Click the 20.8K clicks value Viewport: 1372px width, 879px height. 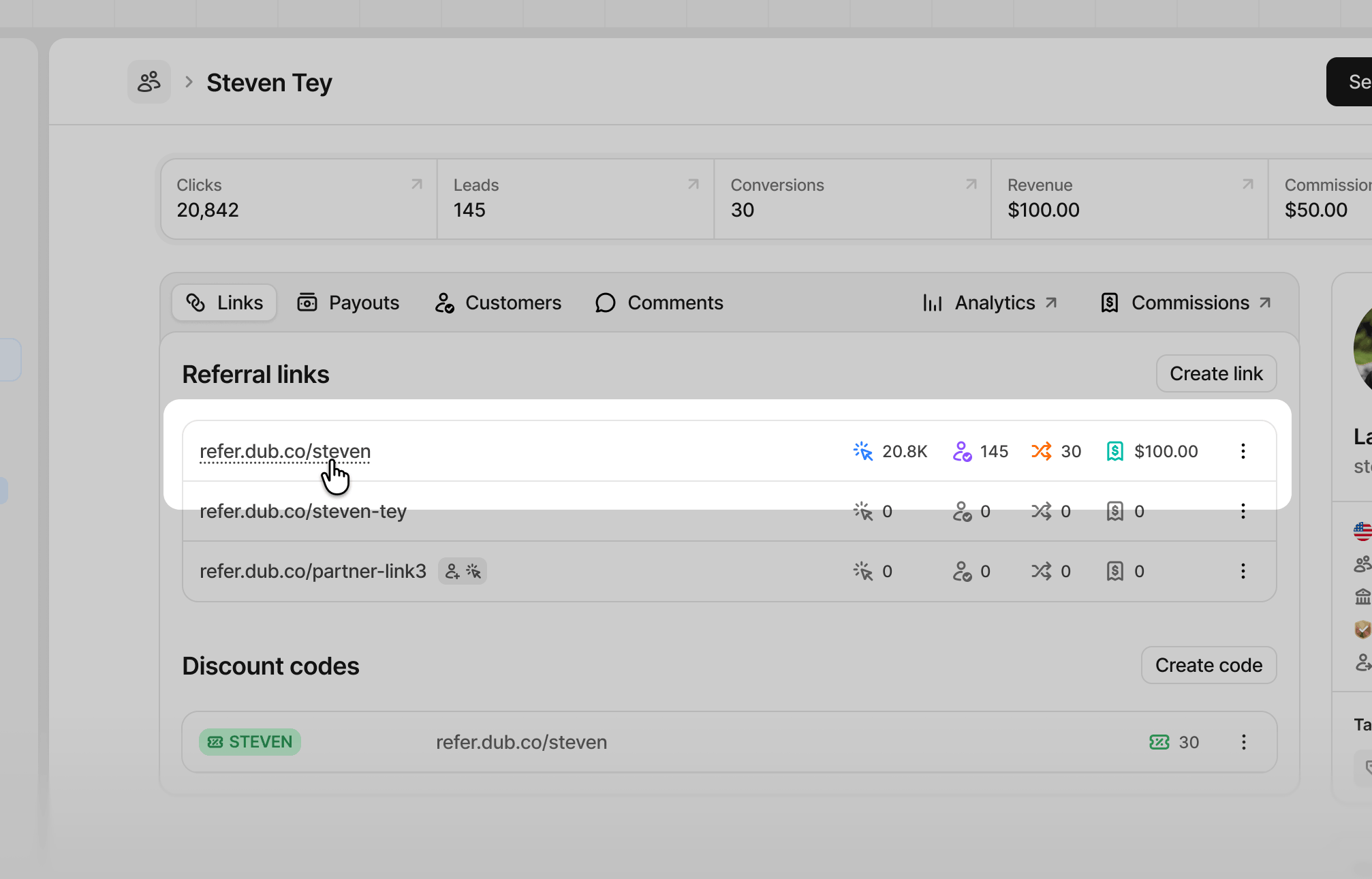905,451
